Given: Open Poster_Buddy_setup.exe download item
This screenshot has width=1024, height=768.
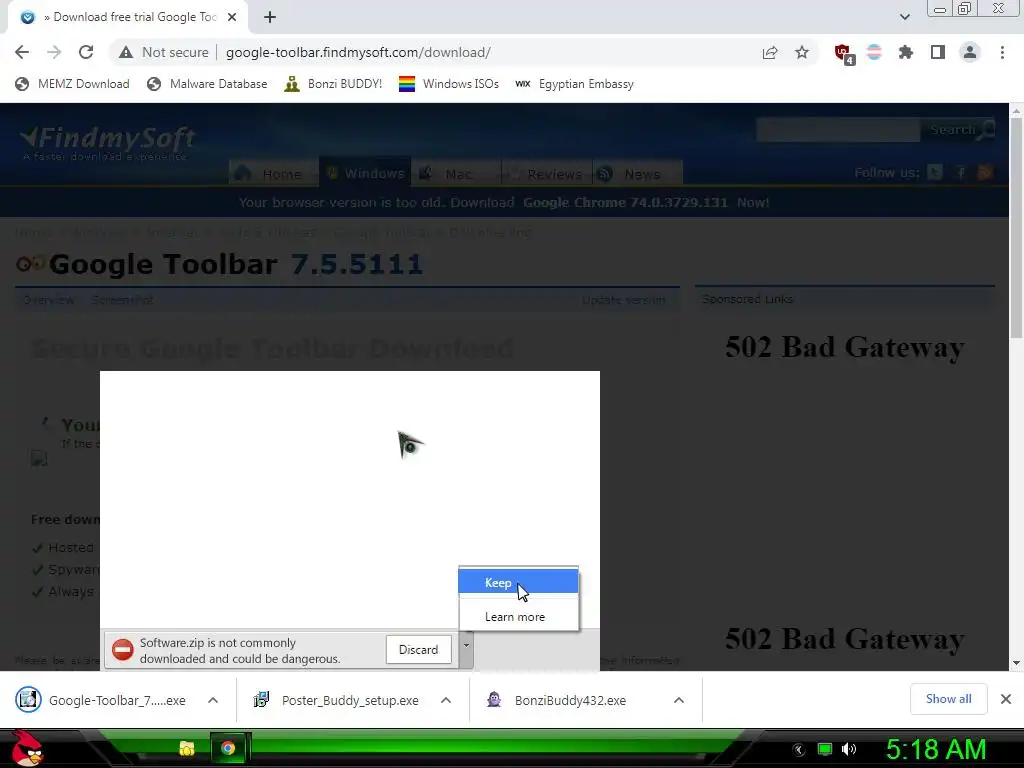Looking at the screenshot, I should pyautogui.click(x=336, y=700).
